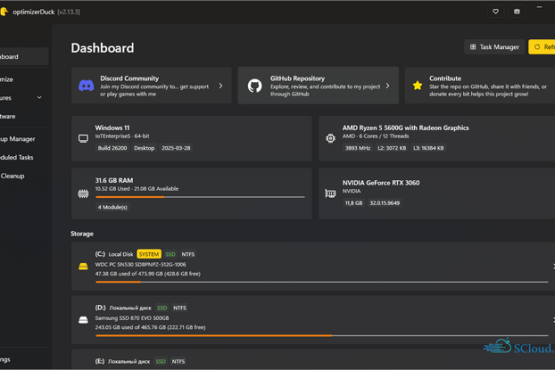Image resolution: width=555 pixels, height=370 pixels.
Task: Select the Dashboard sidebar item
Action: tap(23, 57)
